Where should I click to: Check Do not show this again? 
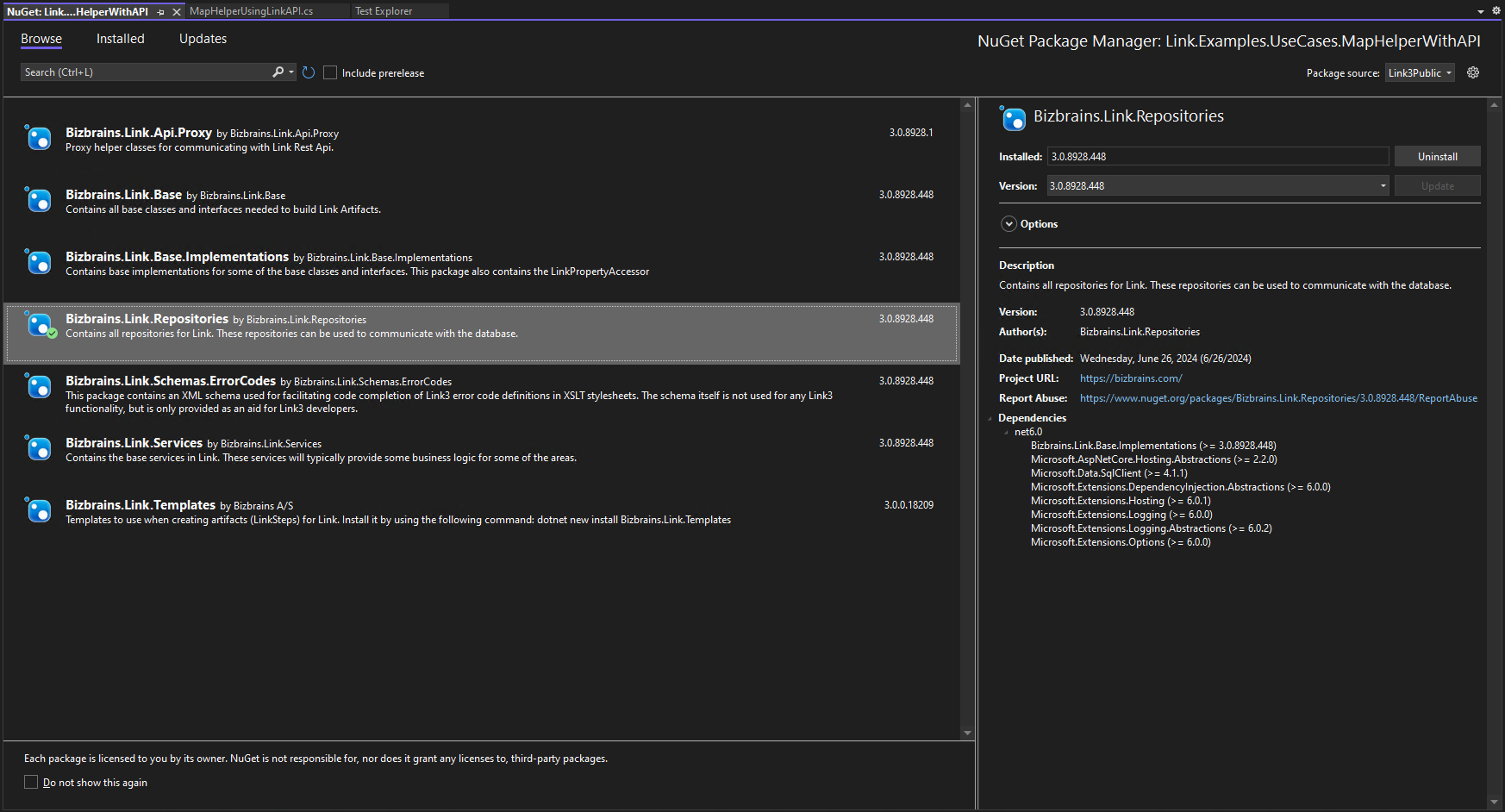[x=31, y=782]
